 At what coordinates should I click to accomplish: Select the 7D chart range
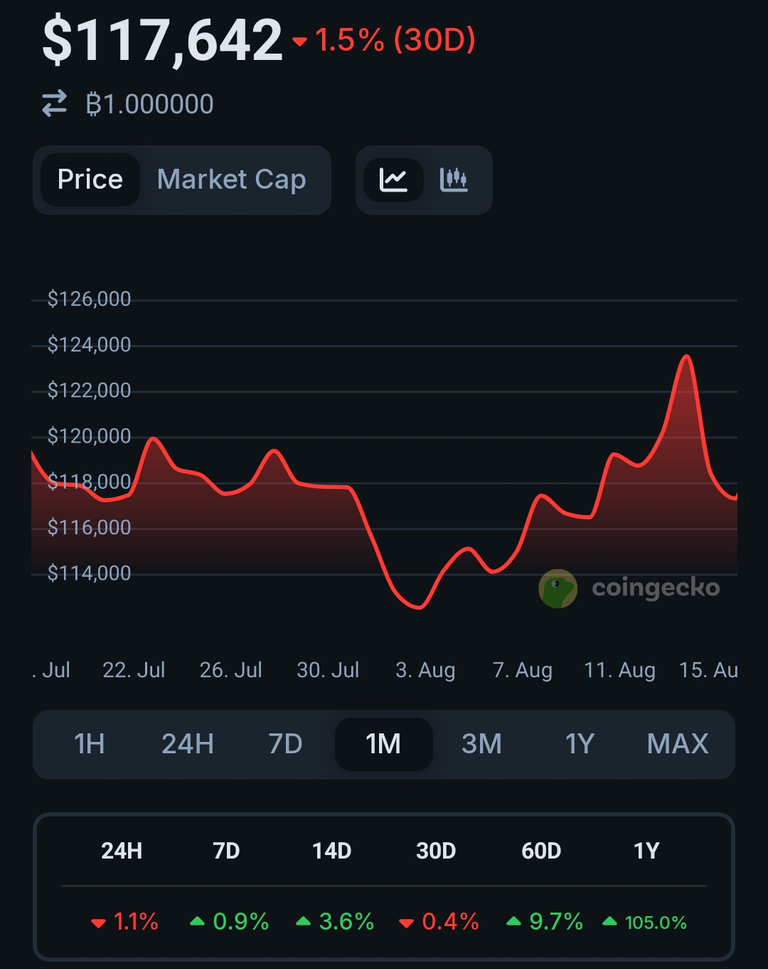click(285, 744)
